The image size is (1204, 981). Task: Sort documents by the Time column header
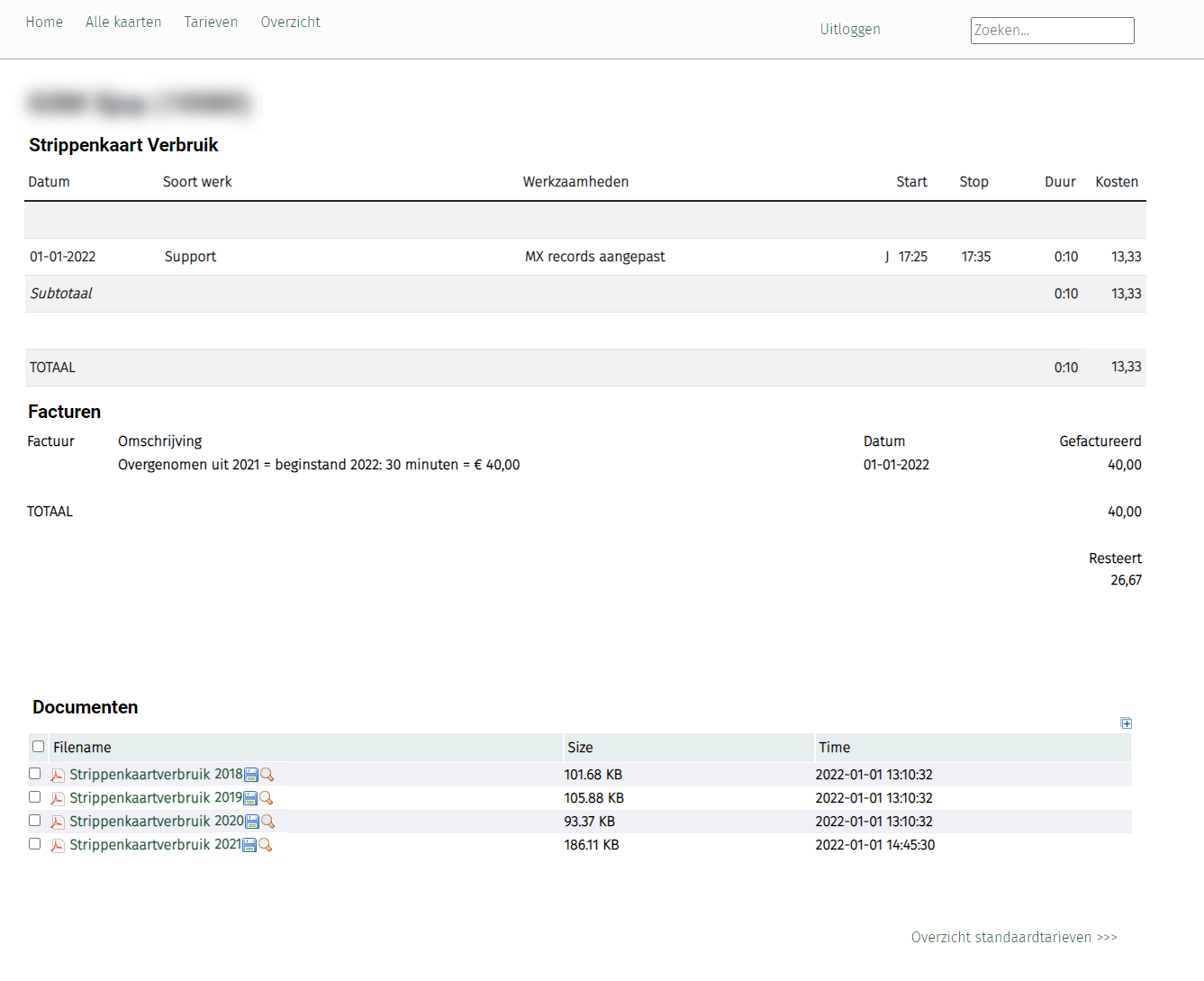click(x=834, y=748)
